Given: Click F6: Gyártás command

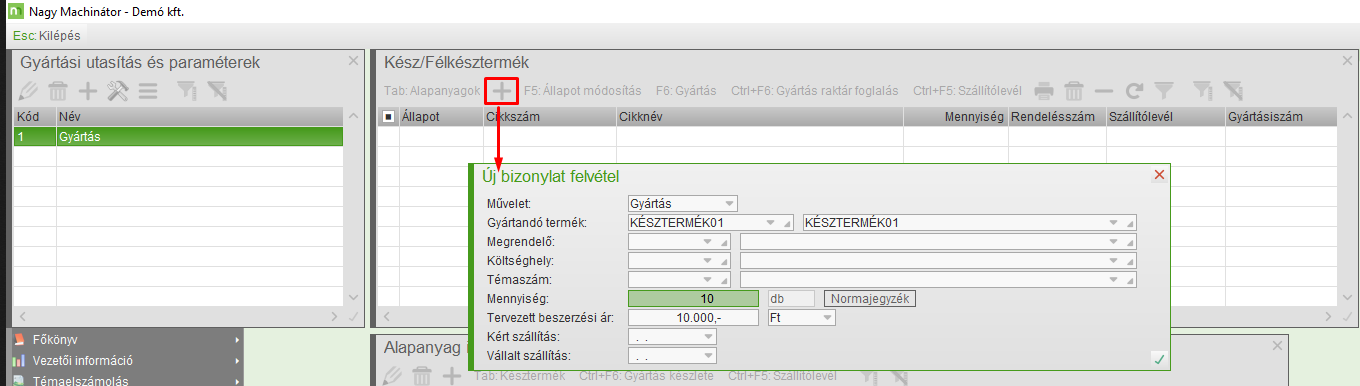Looking at the screenshot, I should (686, 91).
